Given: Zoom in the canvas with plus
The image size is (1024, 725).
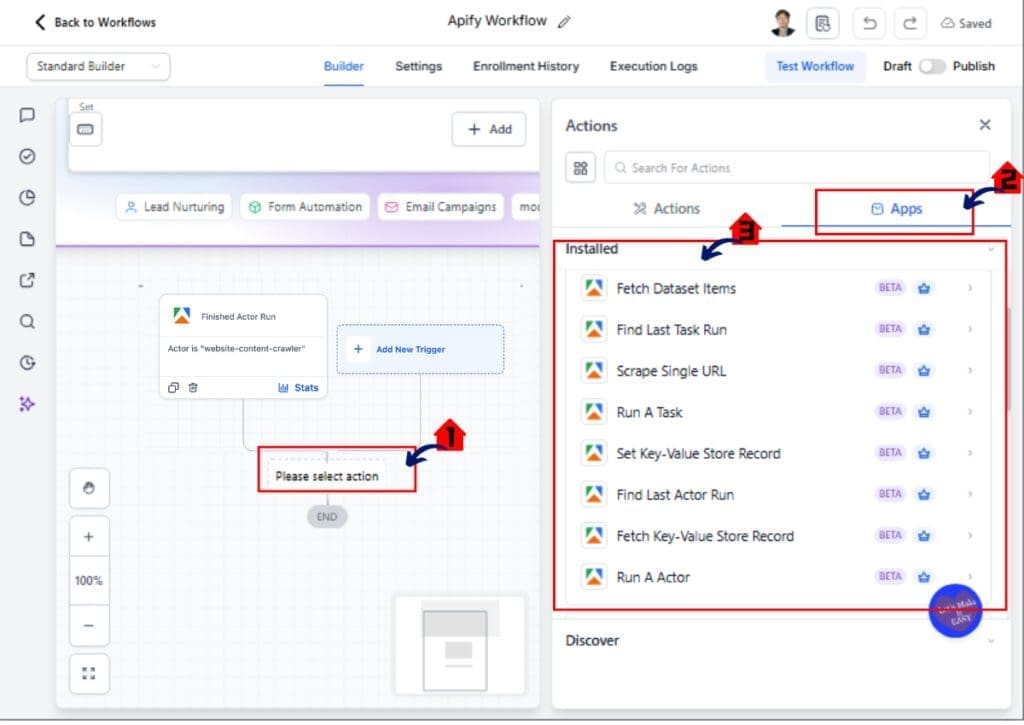Looking at the screenshot, I should [x=89, y=537].
